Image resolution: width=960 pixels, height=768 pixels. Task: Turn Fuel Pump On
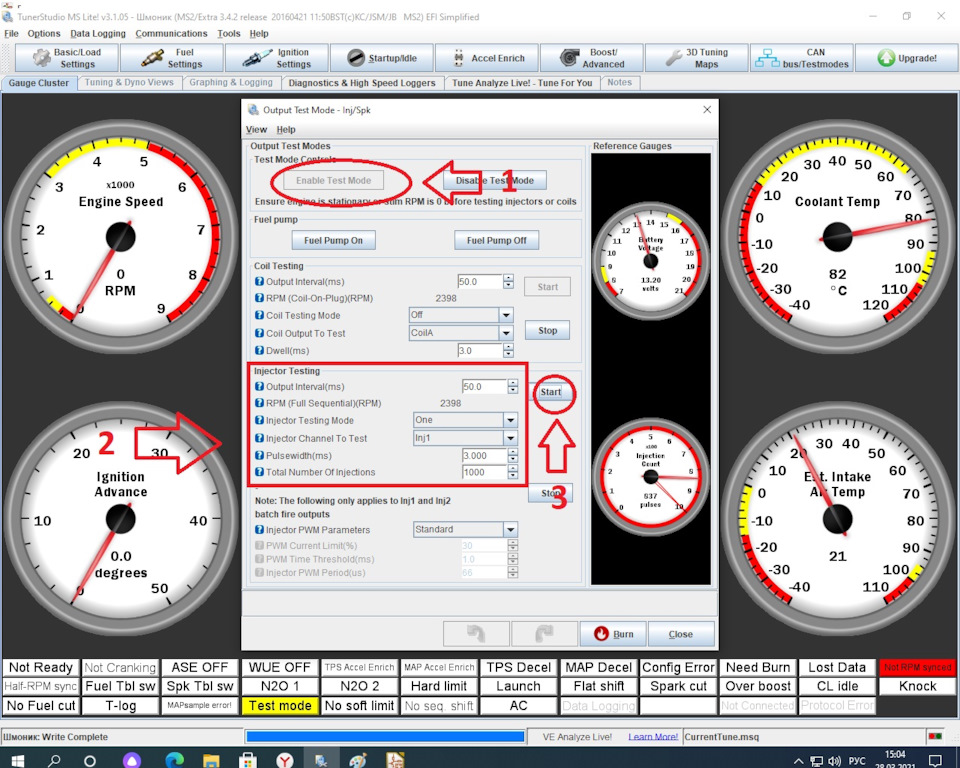tap(334, 241)
